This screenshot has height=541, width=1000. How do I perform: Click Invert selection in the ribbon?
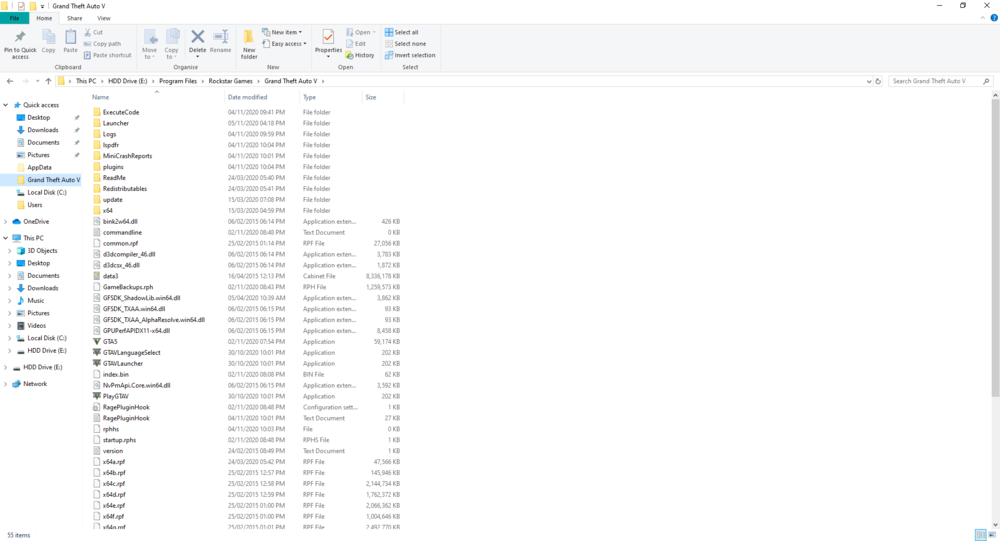[410, 56]
